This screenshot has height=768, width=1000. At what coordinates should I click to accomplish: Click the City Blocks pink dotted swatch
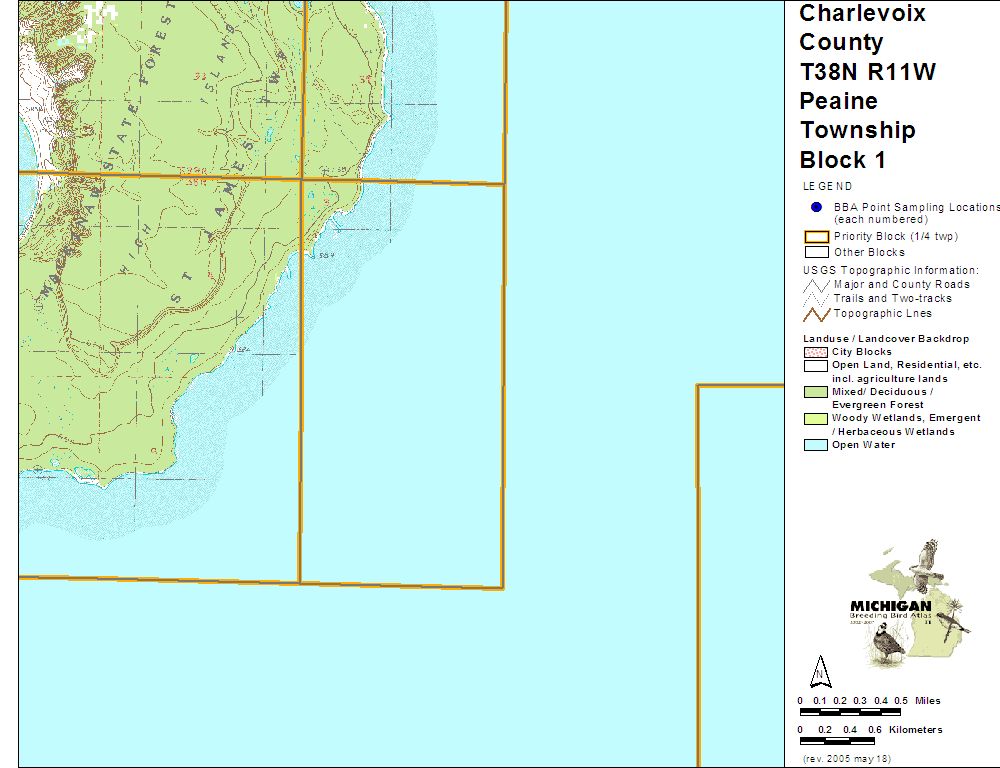[816, 352]
